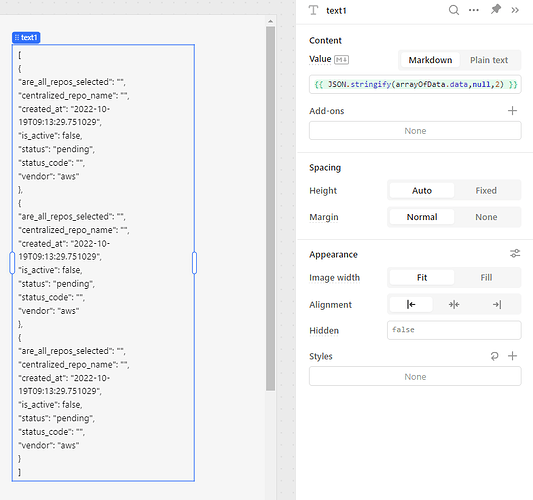Screen dimensions: 533x500
Task: Set alignment to left
Action: pos(411,304)
